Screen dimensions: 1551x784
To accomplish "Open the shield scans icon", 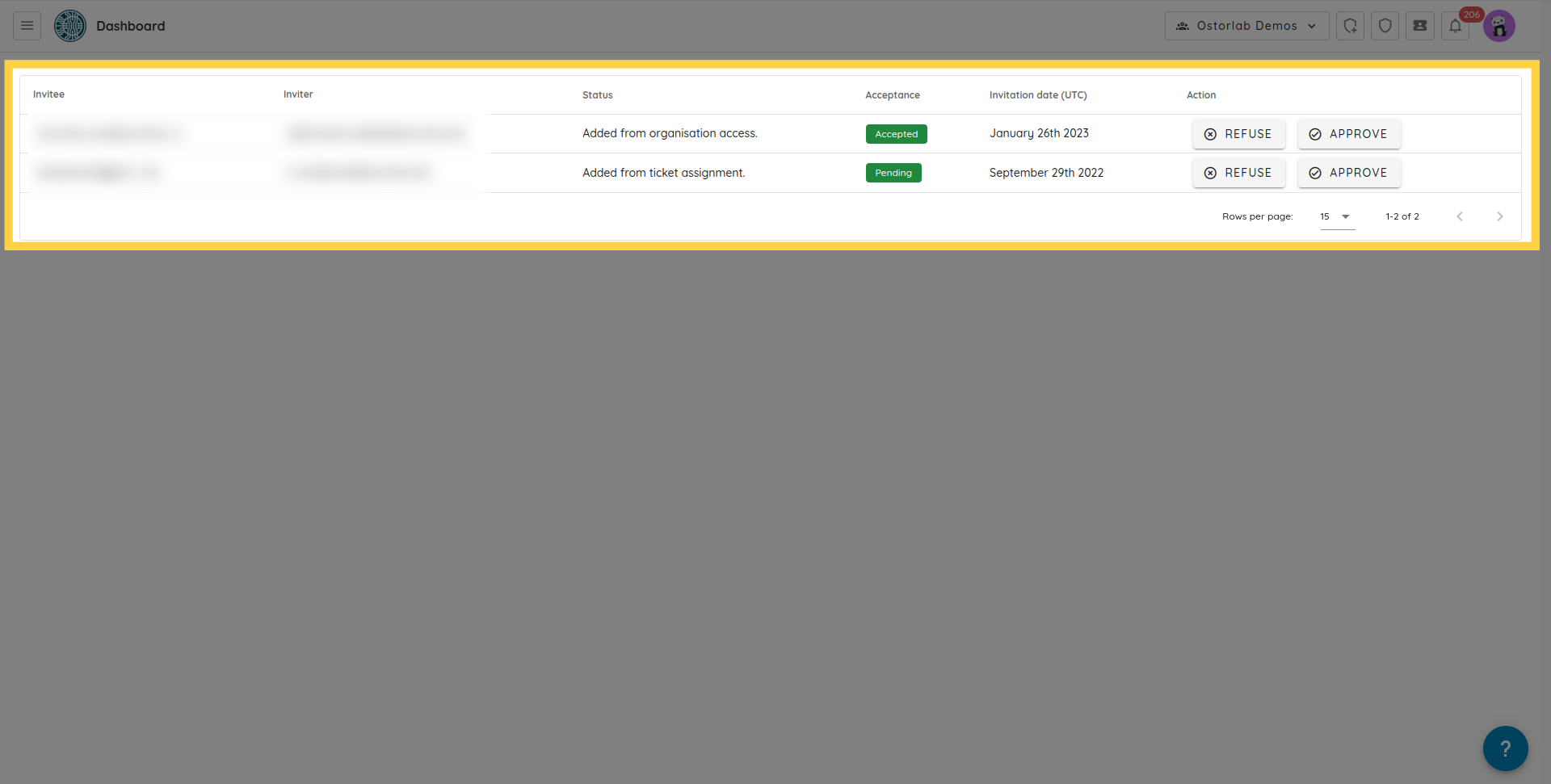I will (1385, 26).
